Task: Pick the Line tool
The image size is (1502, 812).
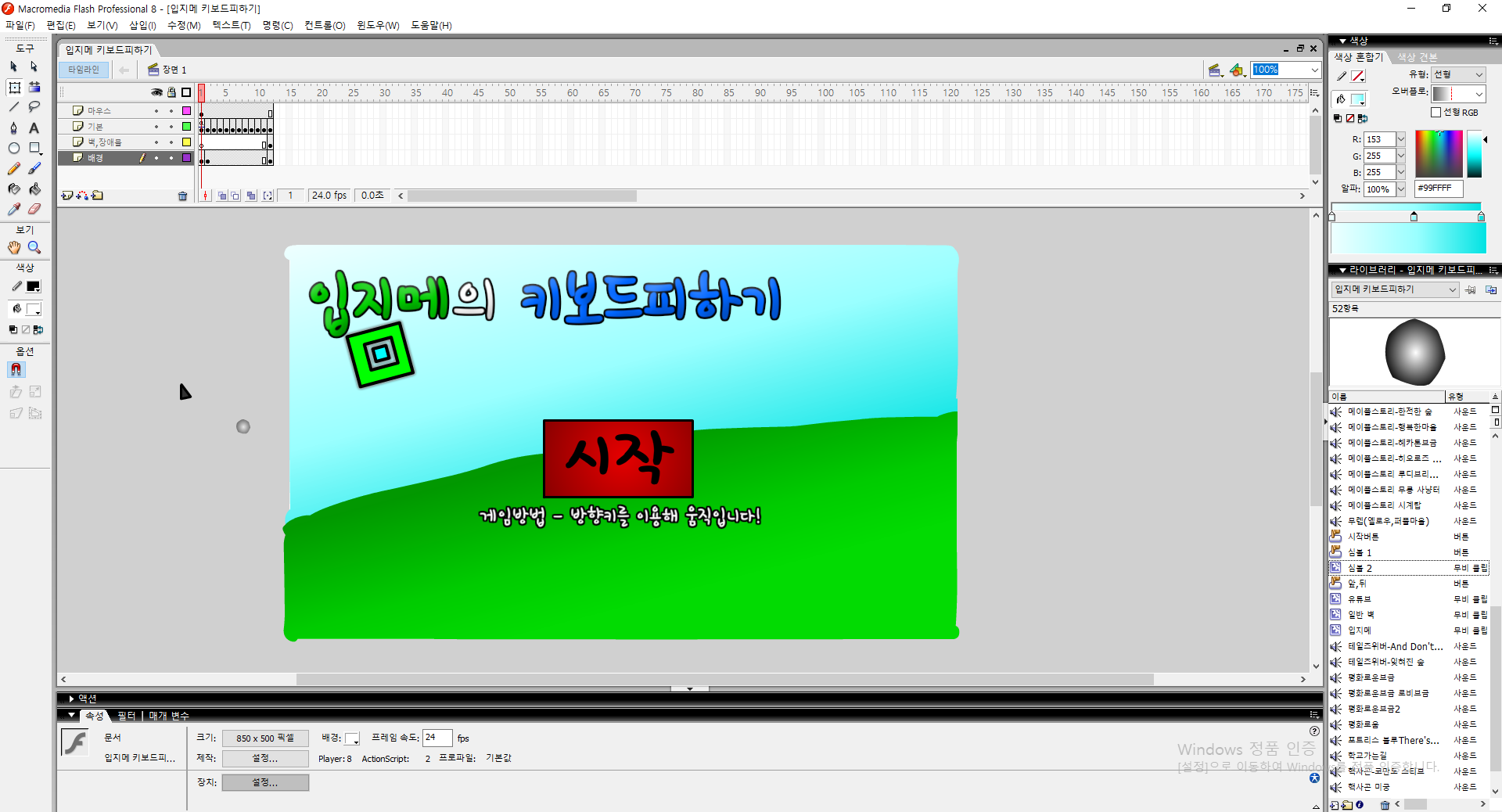Action: (x=13, y=107)
